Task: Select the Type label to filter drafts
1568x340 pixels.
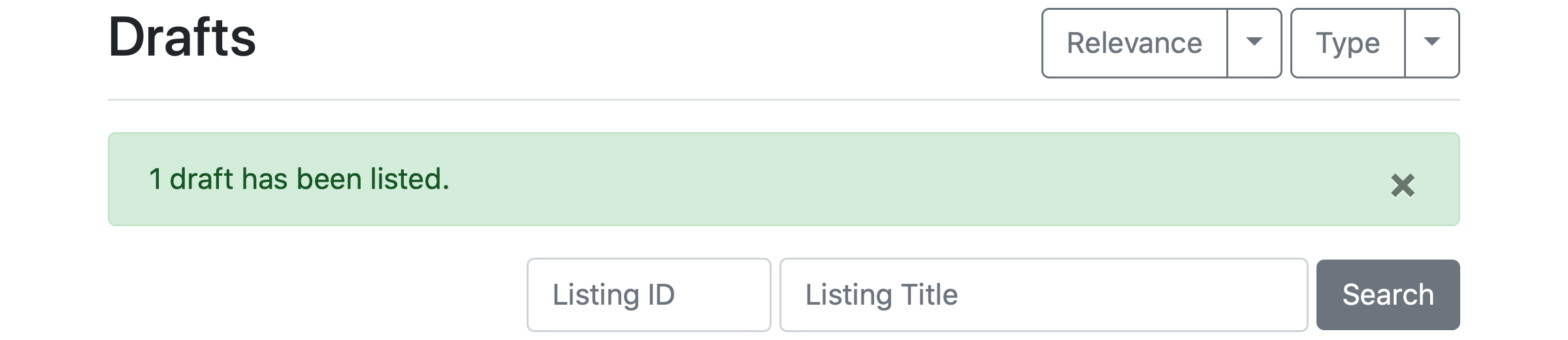Action: (1347, 43)
